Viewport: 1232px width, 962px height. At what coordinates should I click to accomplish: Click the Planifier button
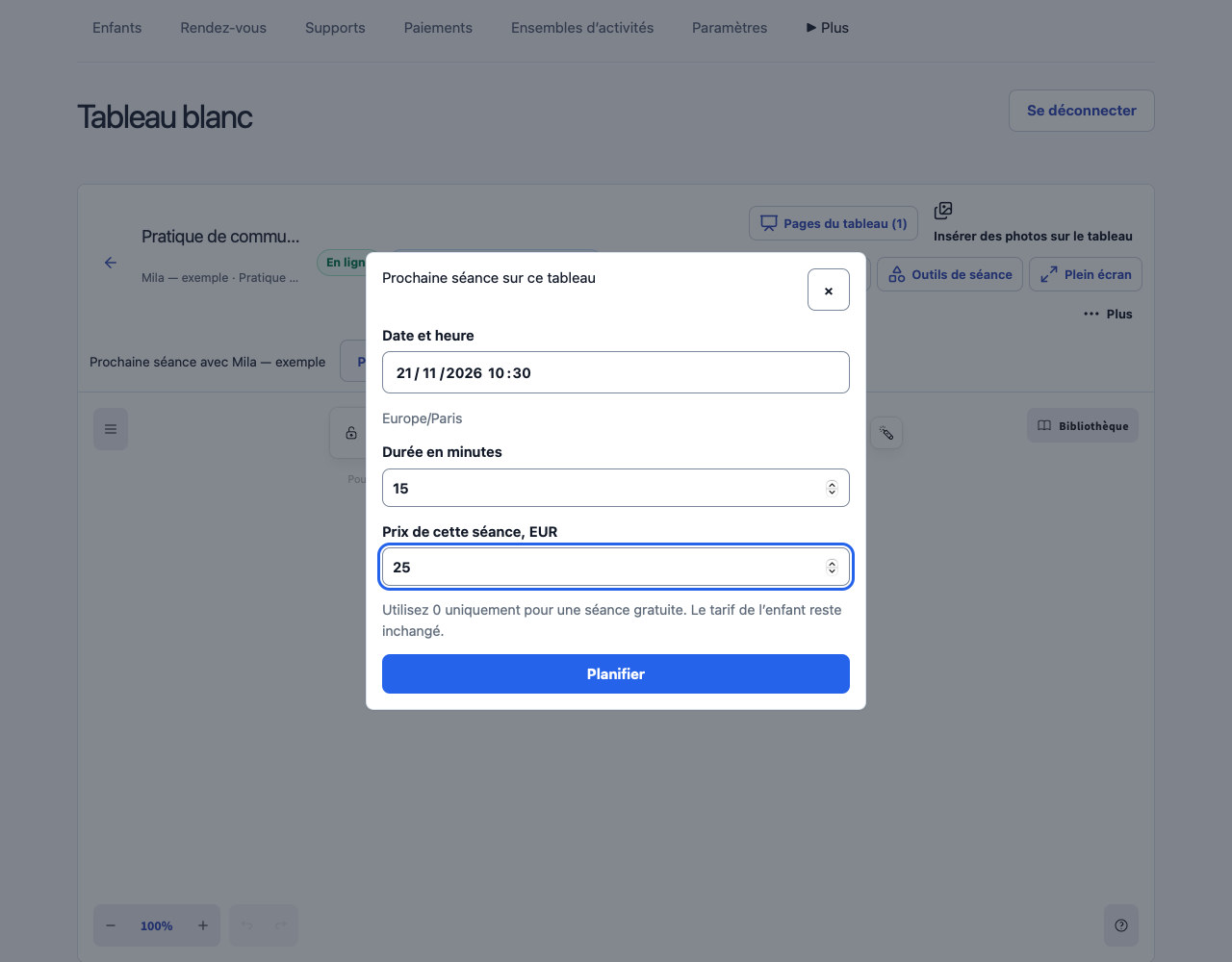616,673
